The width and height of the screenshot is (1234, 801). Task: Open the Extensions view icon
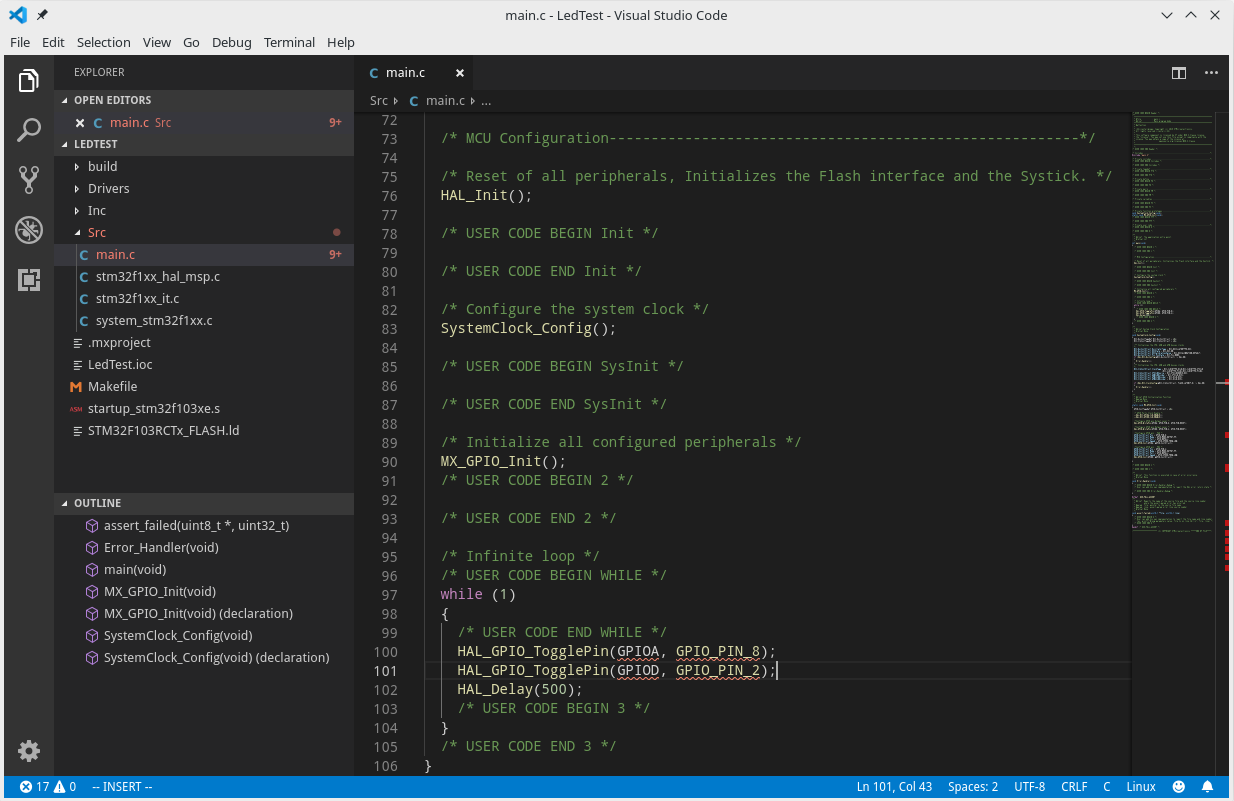[x=29, y=280]
